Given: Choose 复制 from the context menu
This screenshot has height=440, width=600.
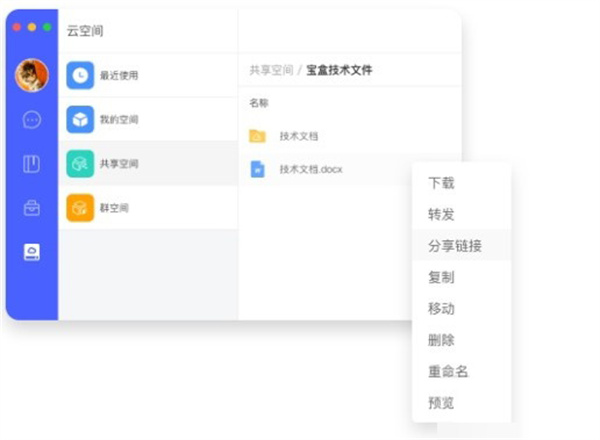Looking at the screenshot, I should (x=442, y=277).
